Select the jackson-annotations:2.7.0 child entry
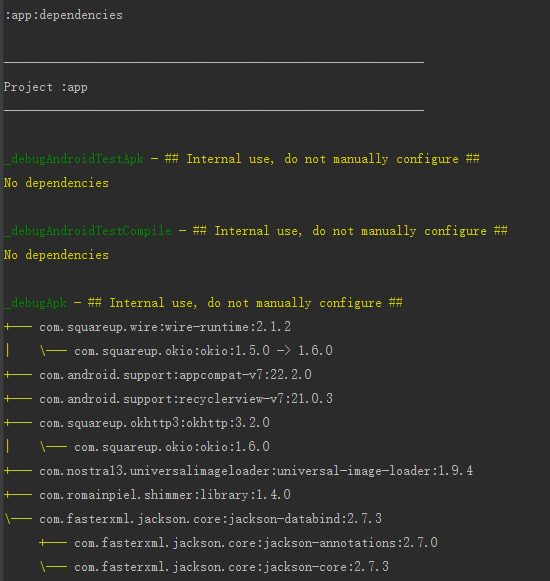This screenshot has height=581, width=550. [x=256, y=543]
